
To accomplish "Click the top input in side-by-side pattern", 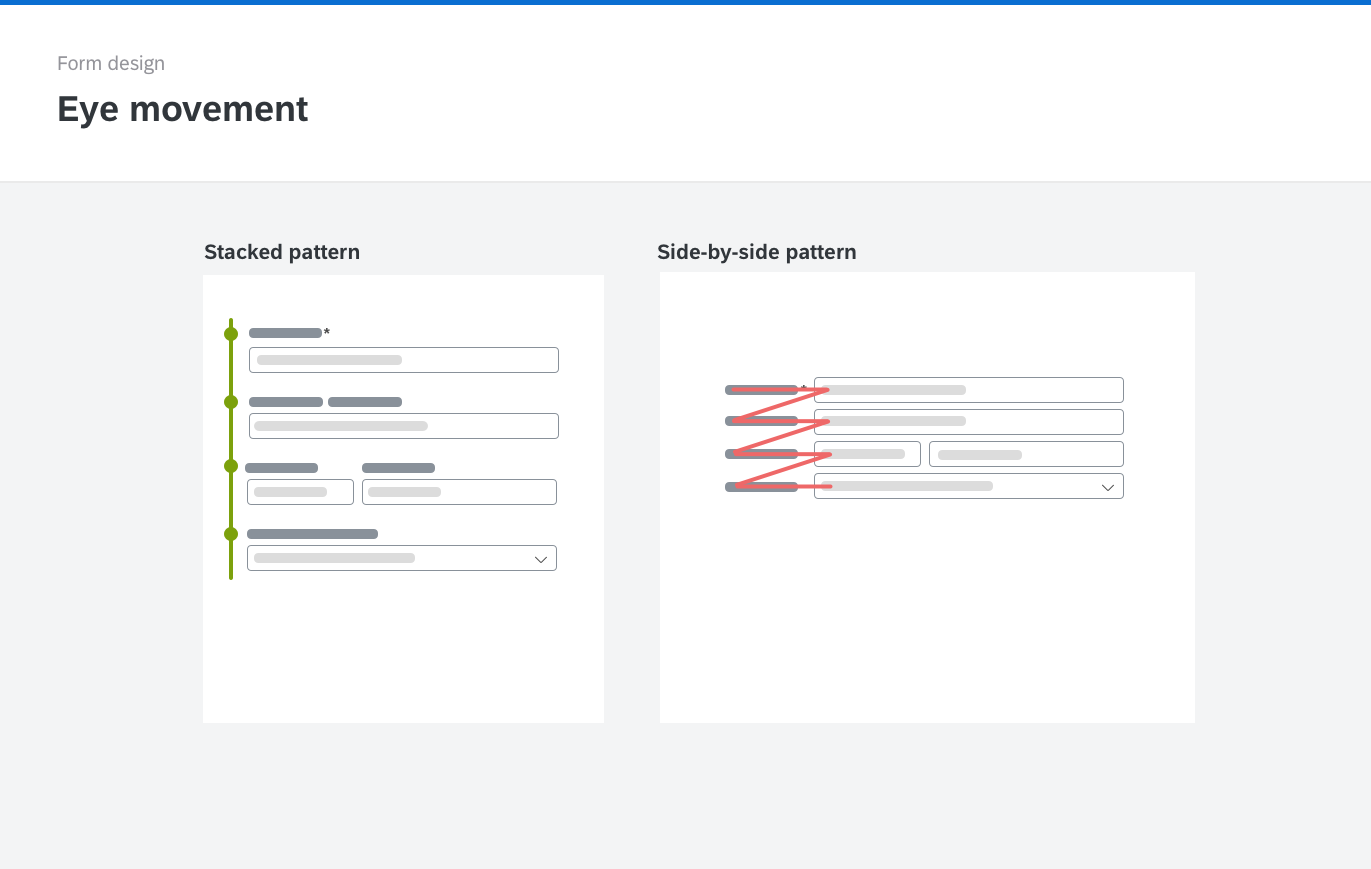I will pos(969,390).
